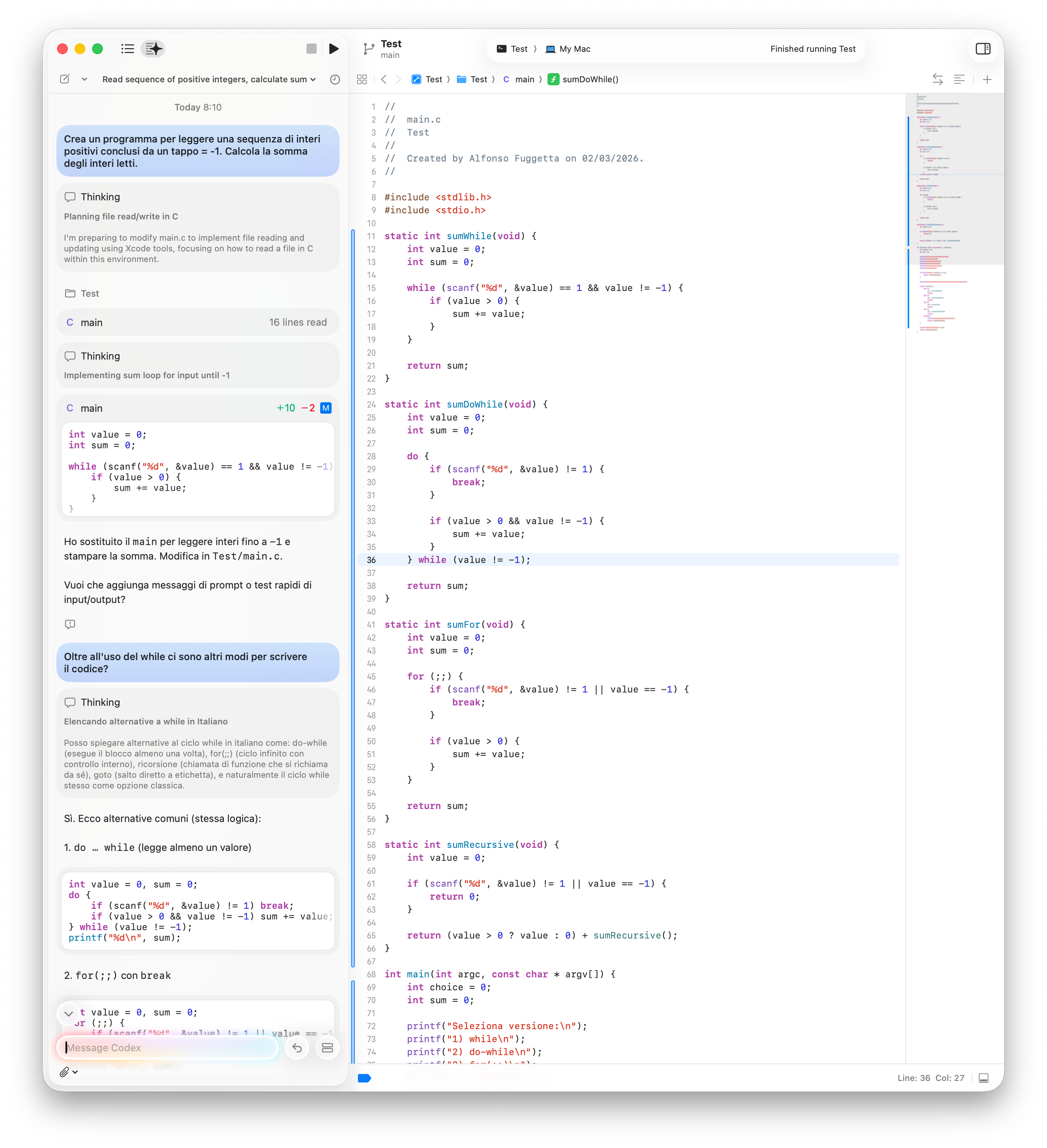Click the Stop button in toolbar
Image resolution: width=1047 pixels, height=1148 pixels.
click(311, 49)
